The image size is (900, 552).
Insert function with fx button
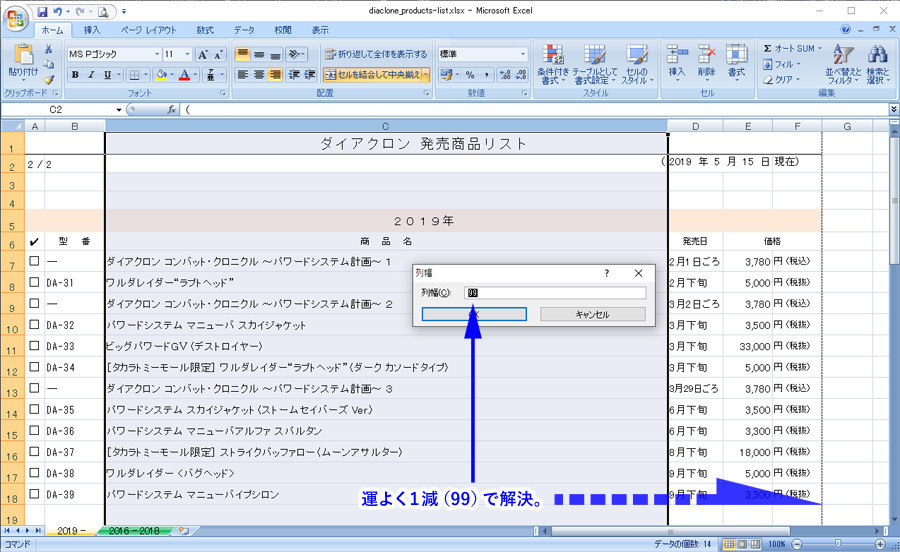pyautogui.click(x=172, y=110)
